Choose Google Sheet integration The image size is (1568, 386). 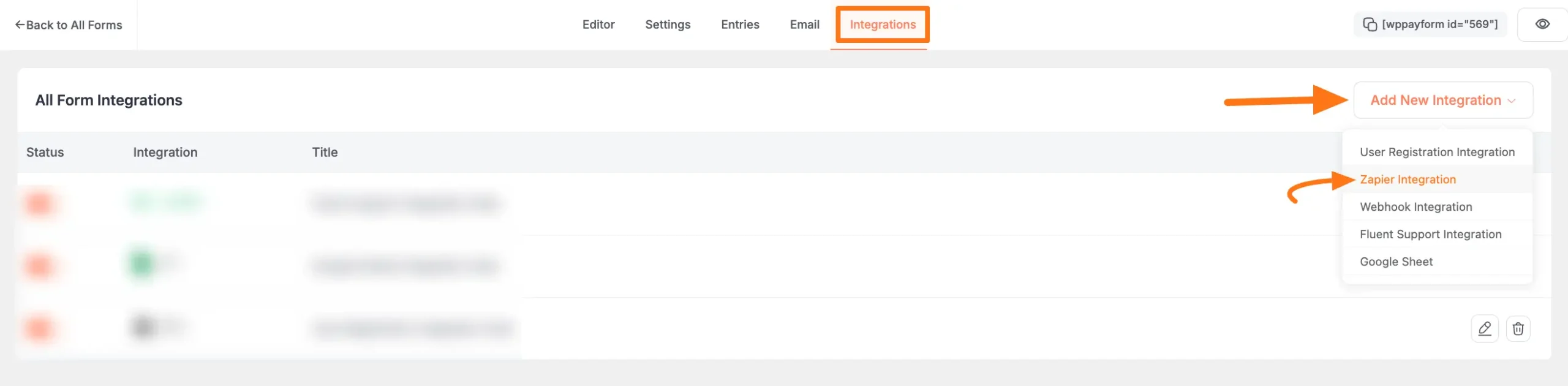(1396, 262)
